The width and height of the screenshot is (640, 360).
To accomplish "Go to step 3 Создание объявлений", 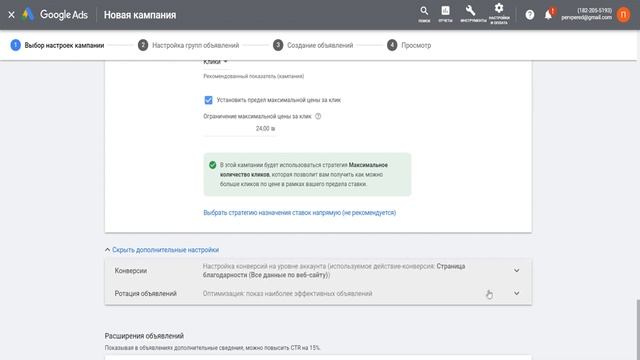I will point(313,45).
